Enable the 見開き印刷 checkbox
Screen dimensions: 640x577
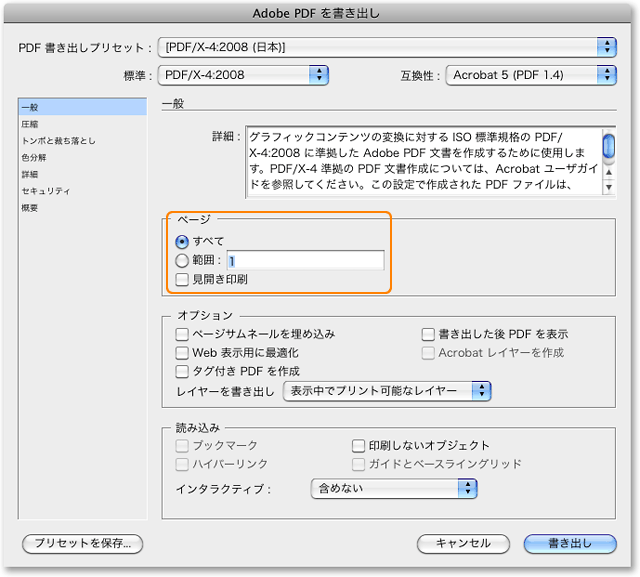click(x=182, y=279)
